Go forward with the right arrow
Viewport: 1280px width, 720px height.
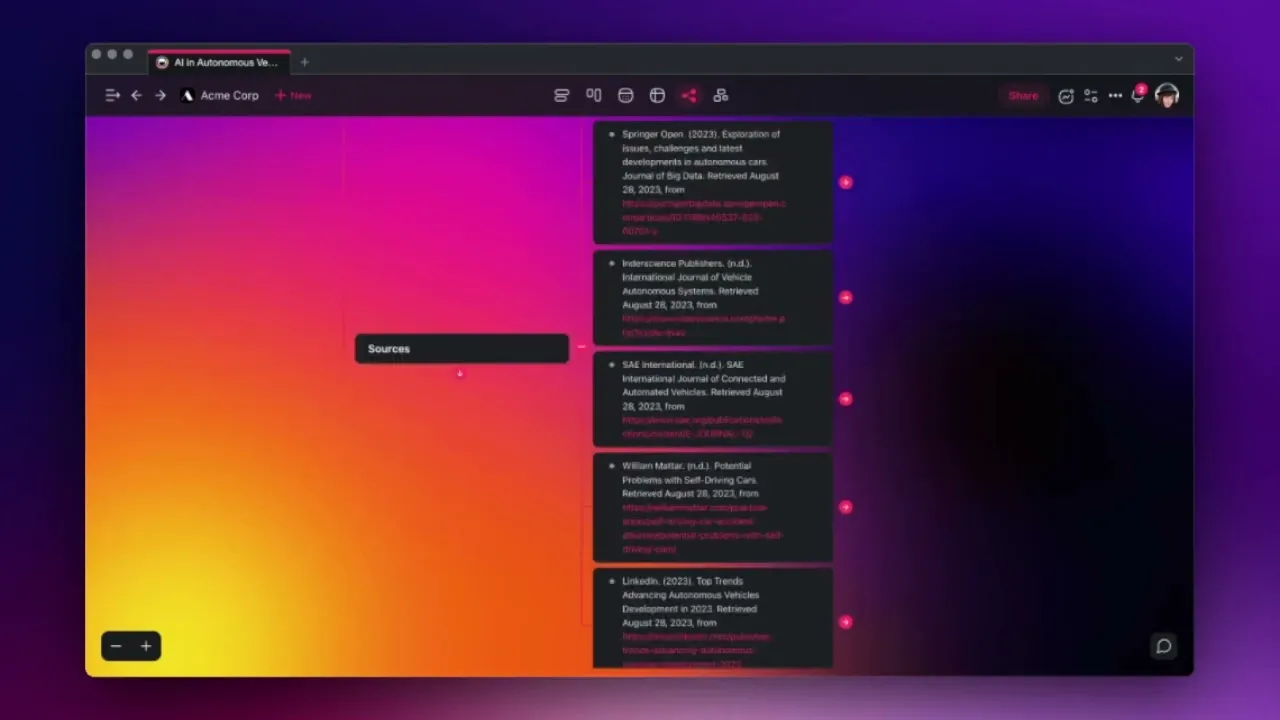click(160, 96)
